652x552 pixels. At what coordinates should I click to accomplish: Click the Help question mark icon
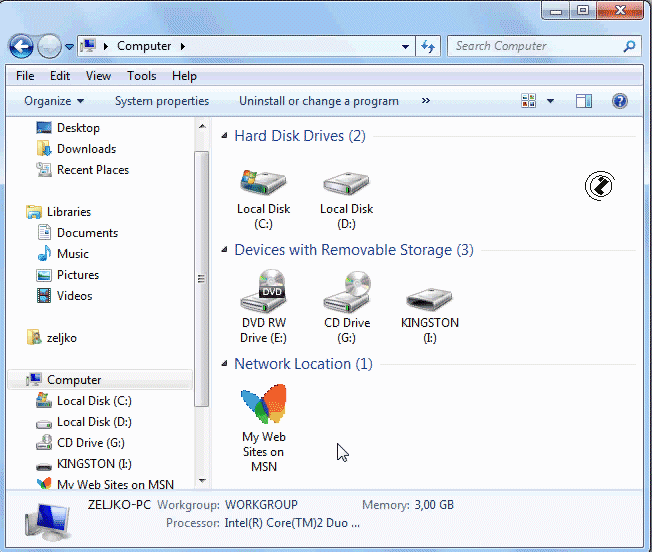tap(619, 101)
